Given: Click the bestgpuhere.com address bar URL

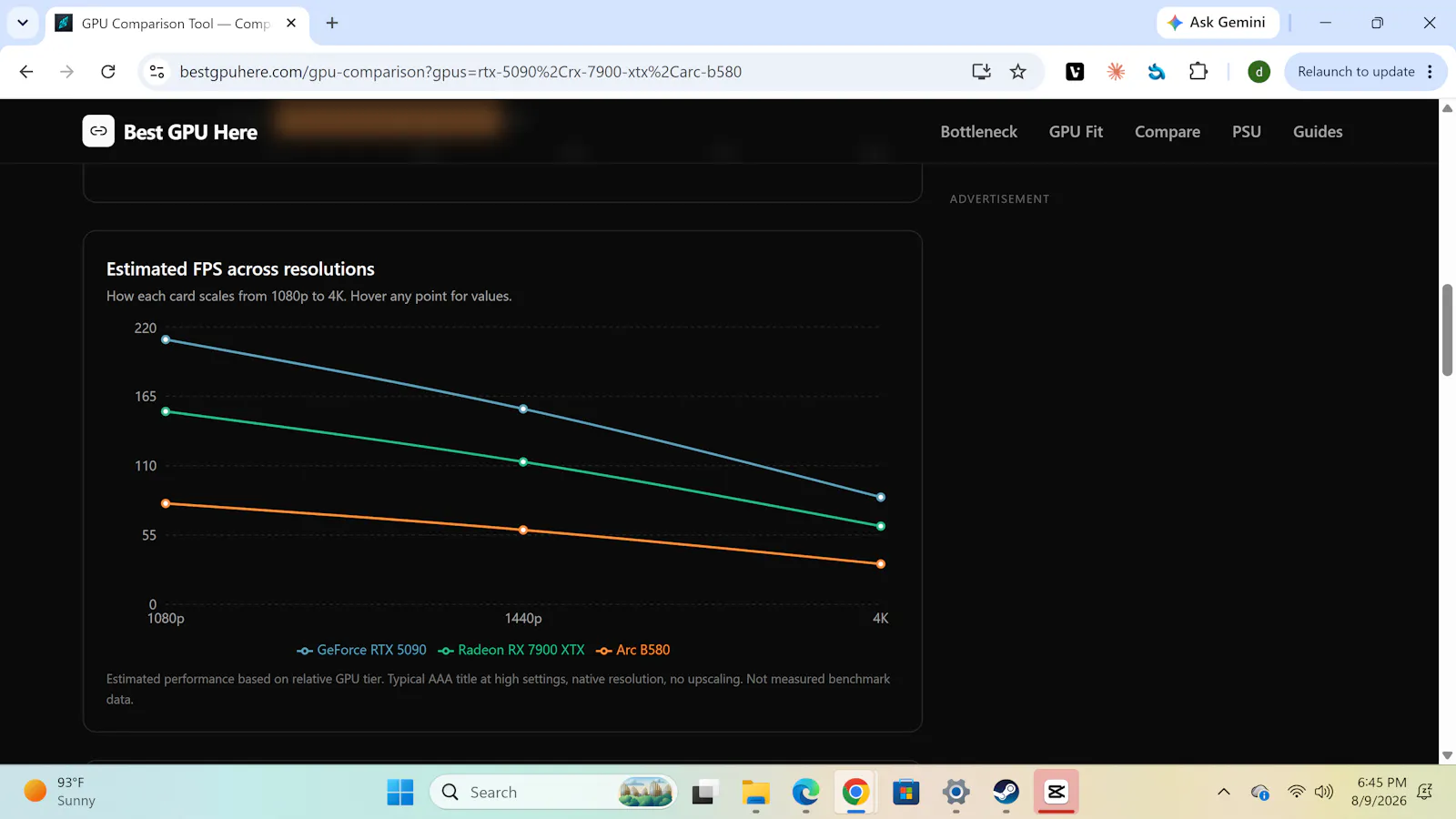Looking at the screenshot, I should point(460,72).
